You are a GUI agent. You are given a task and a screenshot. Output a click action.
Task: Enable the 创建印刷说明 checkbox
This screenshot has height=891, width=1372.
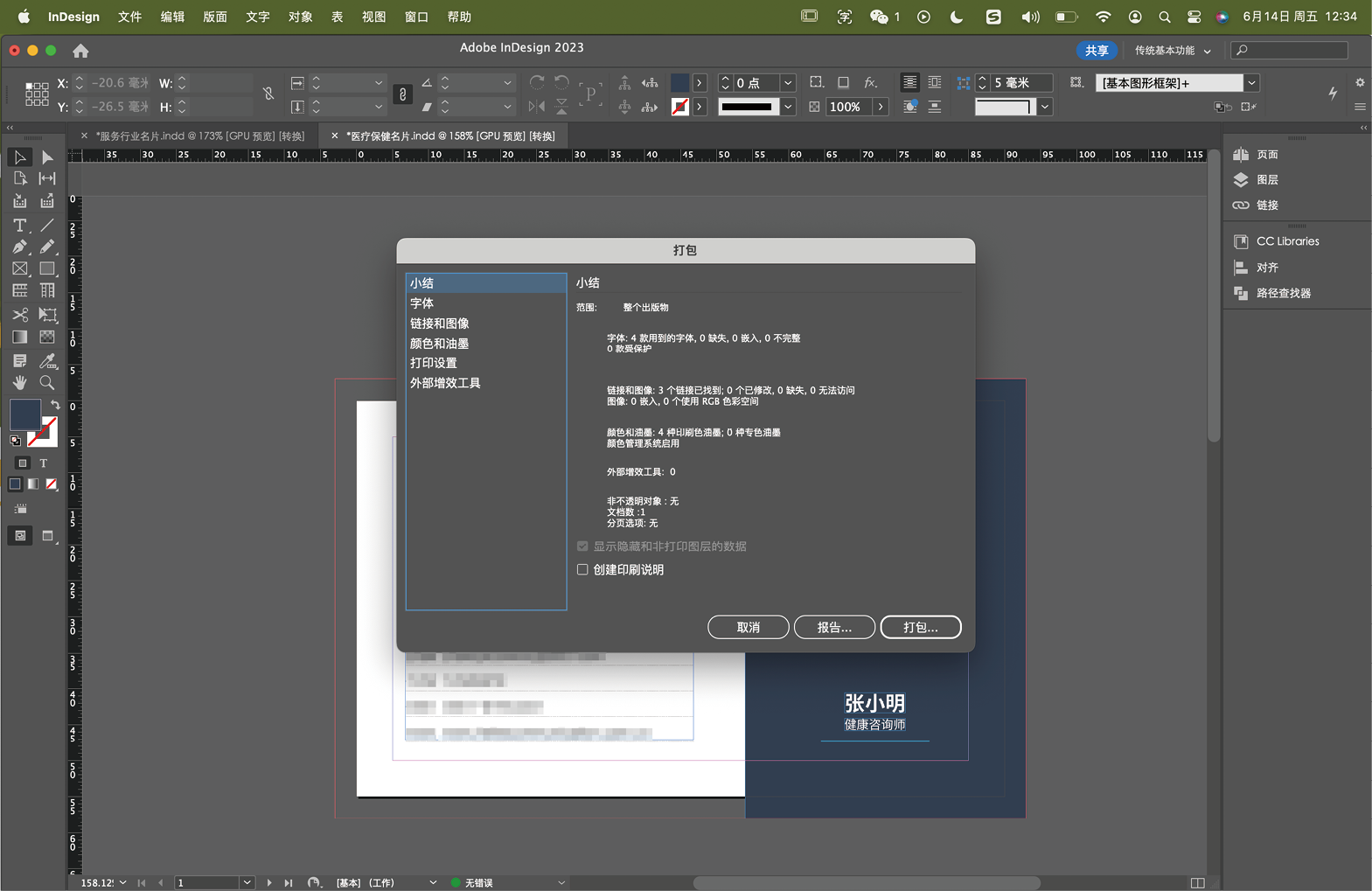582,570
